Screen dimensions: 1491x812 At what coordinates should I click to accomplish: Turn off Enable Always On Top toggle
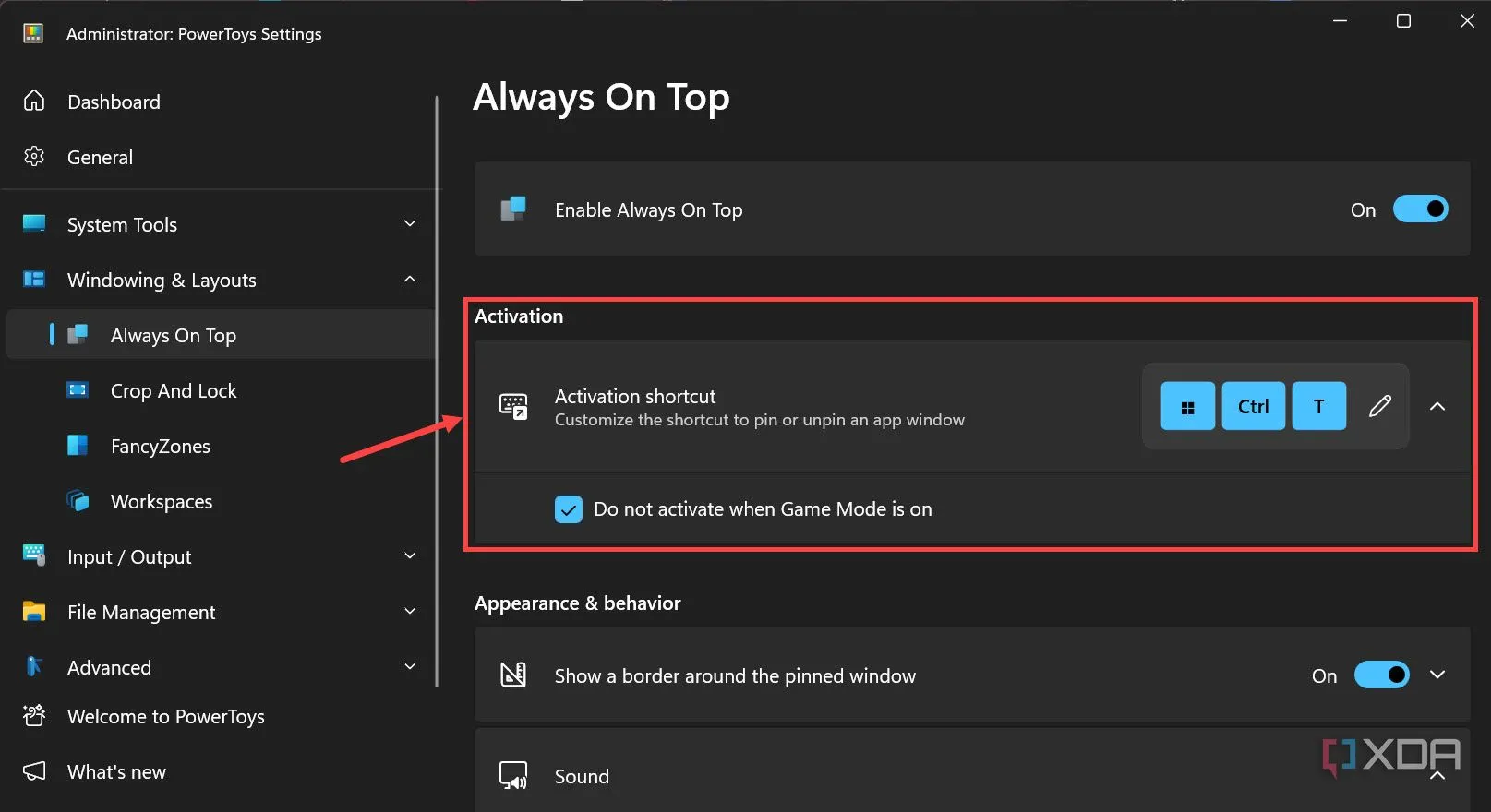pos(1421,209)
